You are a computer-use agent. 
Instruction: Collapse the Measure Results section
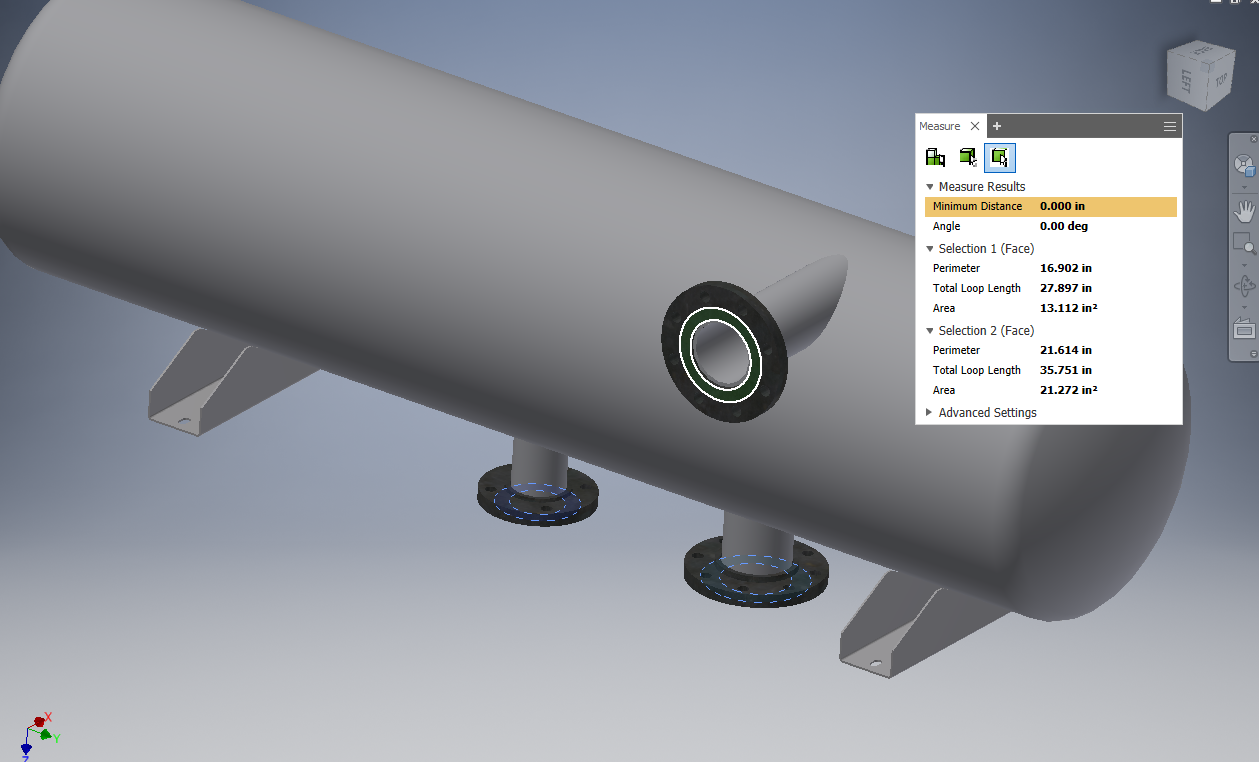pos(930,186)
